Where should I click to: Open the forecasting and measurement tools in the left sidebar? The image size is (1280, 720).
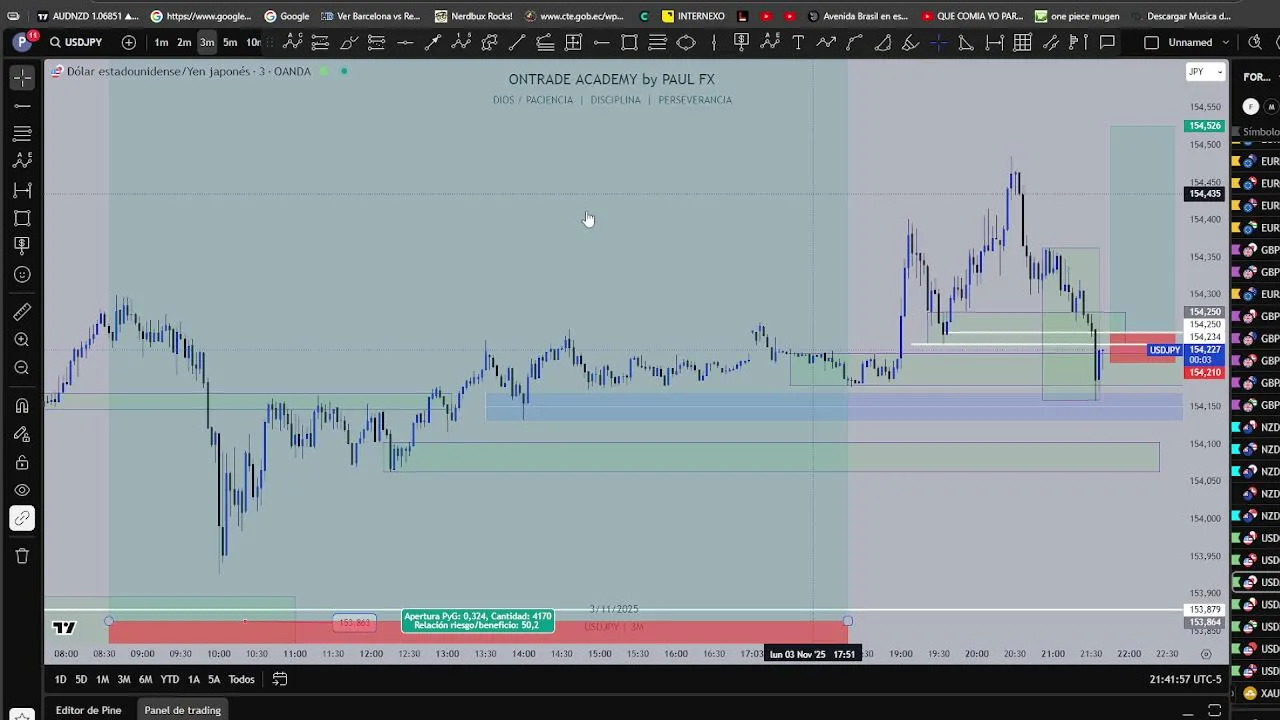tap(22, 190)
